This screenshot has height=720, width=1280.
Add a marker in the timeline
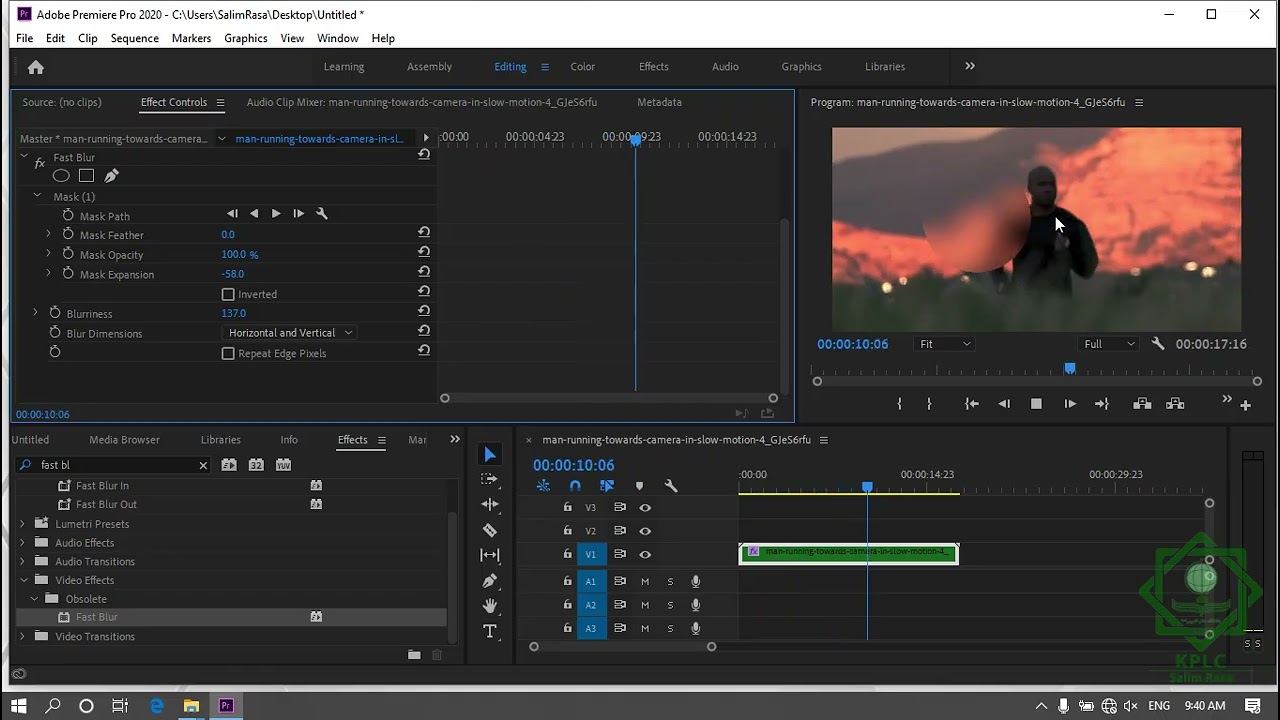(639, 486)
